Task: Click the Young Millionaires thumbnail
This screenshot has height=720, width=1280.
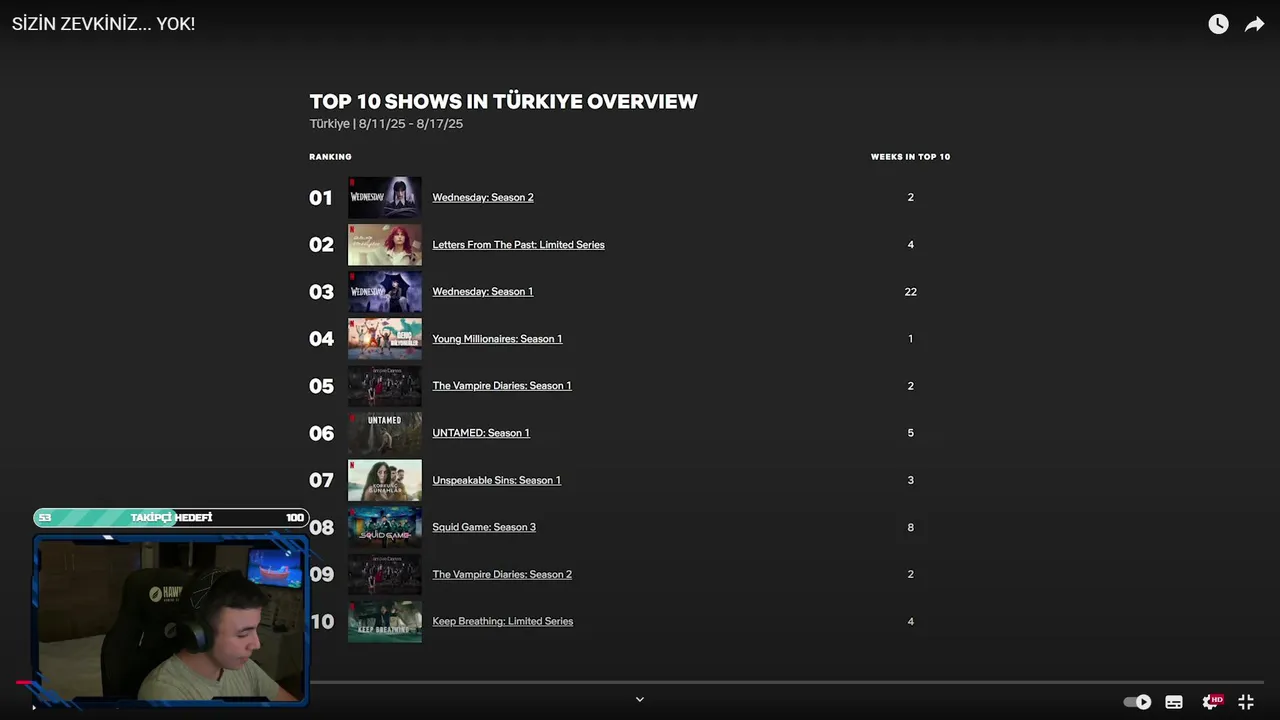Action: [385, 338]
